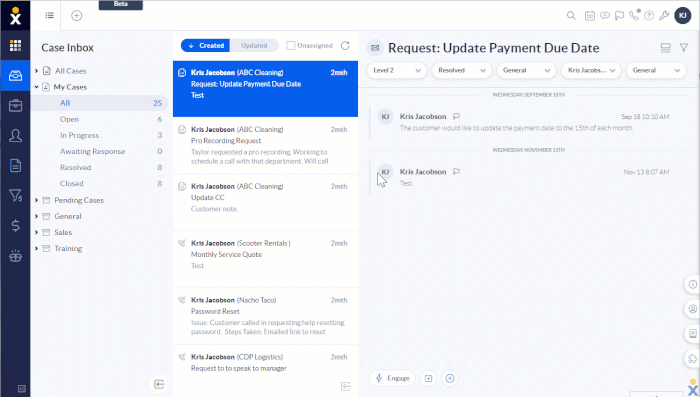
Task: Open the filter funnel icon beside the case title
Action: 683,47
